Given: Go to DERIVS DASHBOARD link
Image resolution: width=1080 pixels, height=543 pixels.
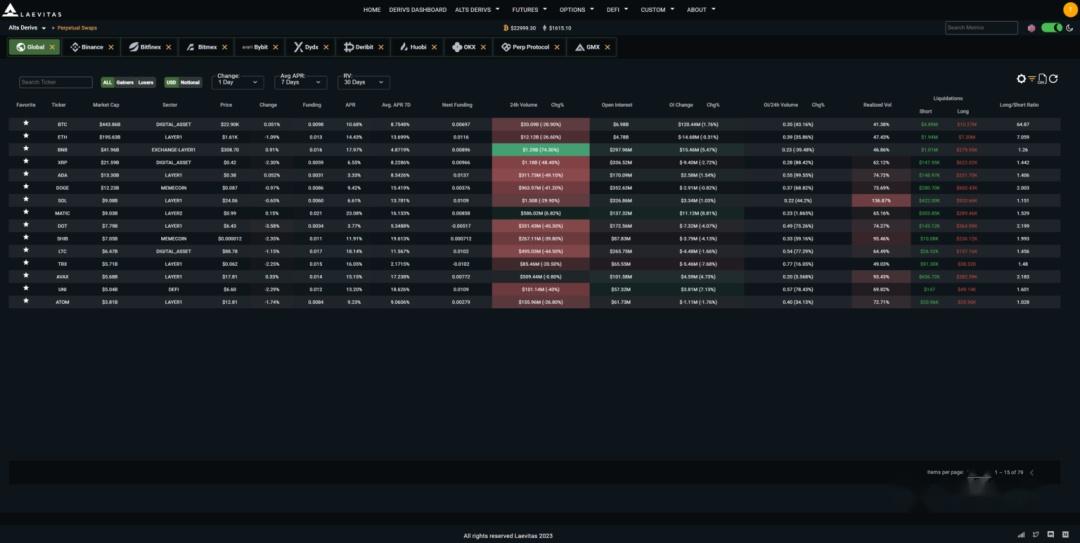Looking at the screenshot, I should coord(417,10).
